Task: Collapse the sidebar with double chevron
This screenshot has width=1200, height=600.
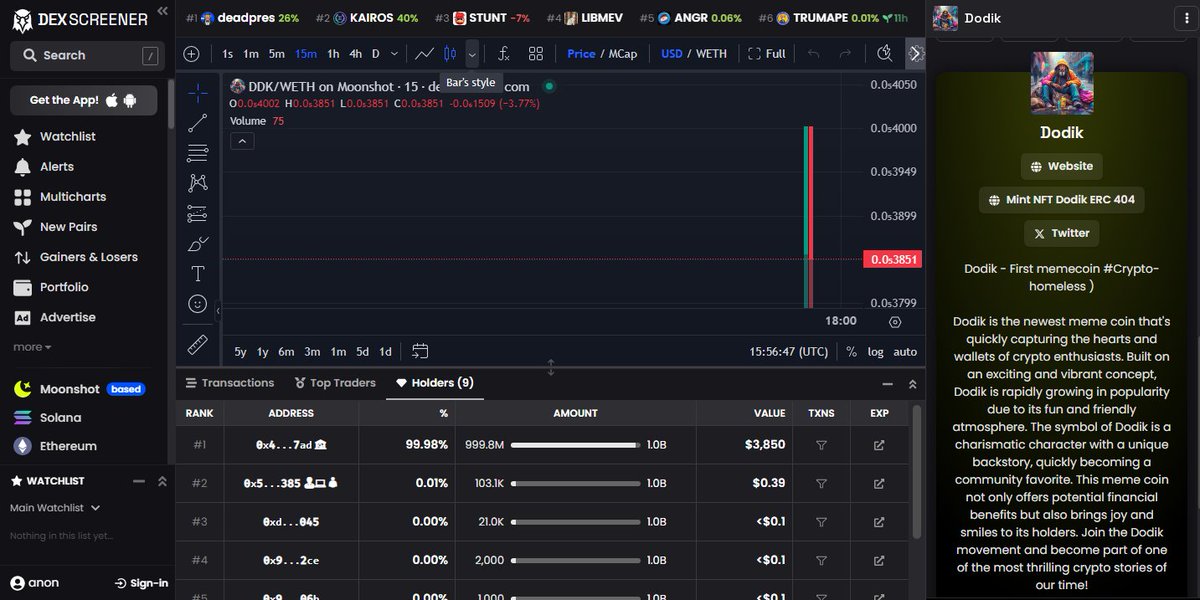Action: point(163,13)
